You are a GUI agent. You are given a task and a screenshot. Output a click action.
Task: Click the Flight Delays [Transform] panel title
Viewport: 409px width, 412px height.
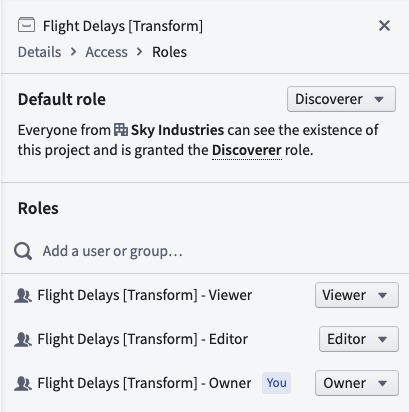click(123, 26)
